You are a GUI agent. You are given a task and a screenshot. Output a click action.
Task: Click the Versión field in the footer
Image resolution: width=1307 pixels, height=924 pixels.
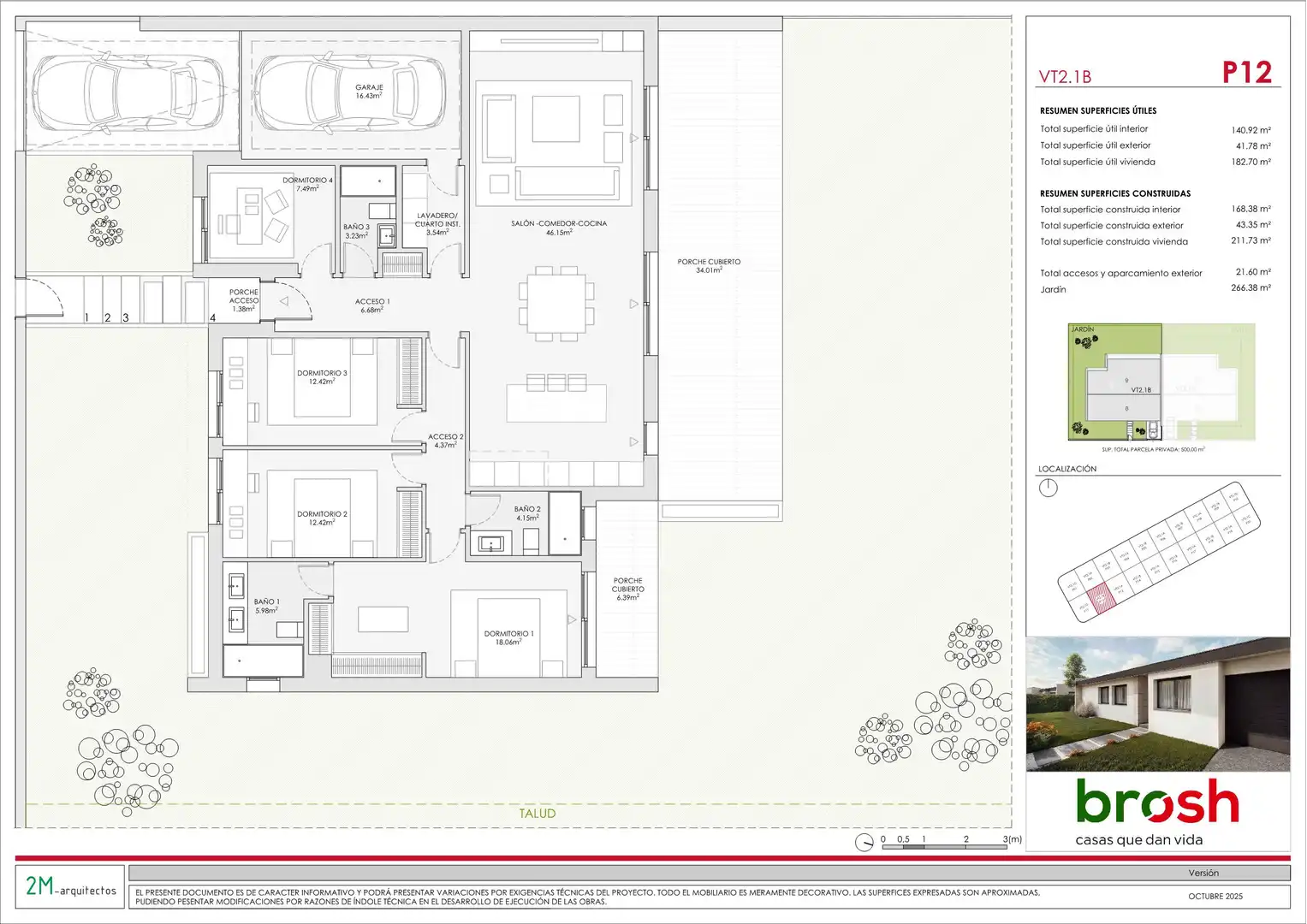coord(1203,873)
